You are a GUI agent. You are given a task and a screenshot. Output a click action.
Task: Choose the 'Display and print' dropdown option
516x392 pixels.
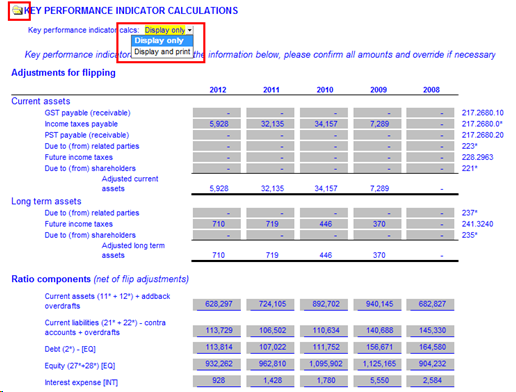[x=162, y=52]
